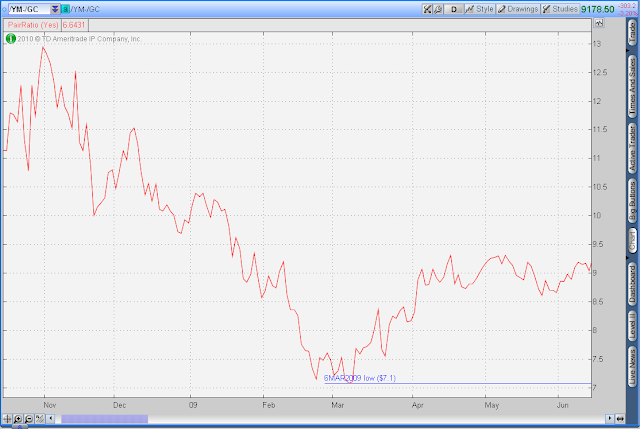Click the Nov label on time axis
Image resolution: width=640 pixels, height=429 pixels.
[x=49, y=405]
